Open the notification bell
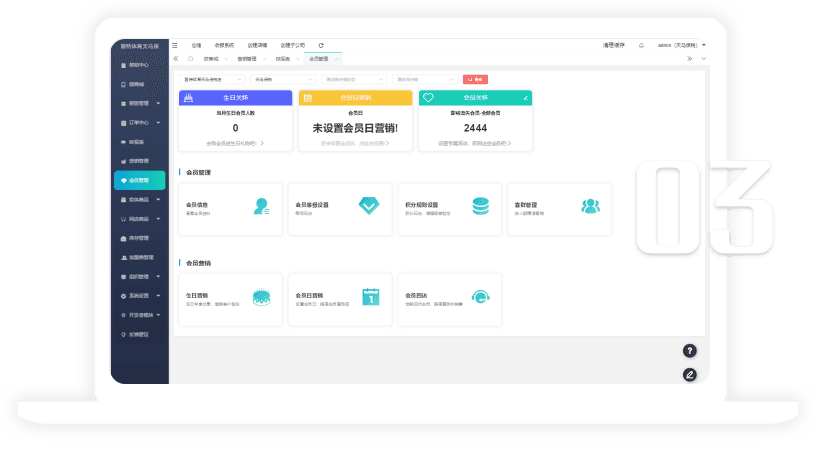The width and height of the screenshot is (816, 453). click(x=641, y=45)
